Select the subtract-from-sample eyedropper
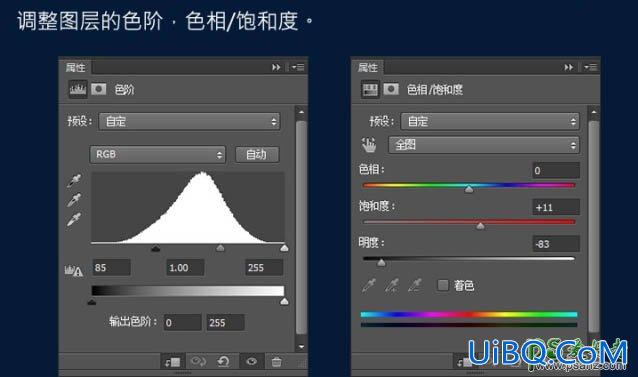The height and width of the screenshot is (377, 638). (x=415, y=285)
